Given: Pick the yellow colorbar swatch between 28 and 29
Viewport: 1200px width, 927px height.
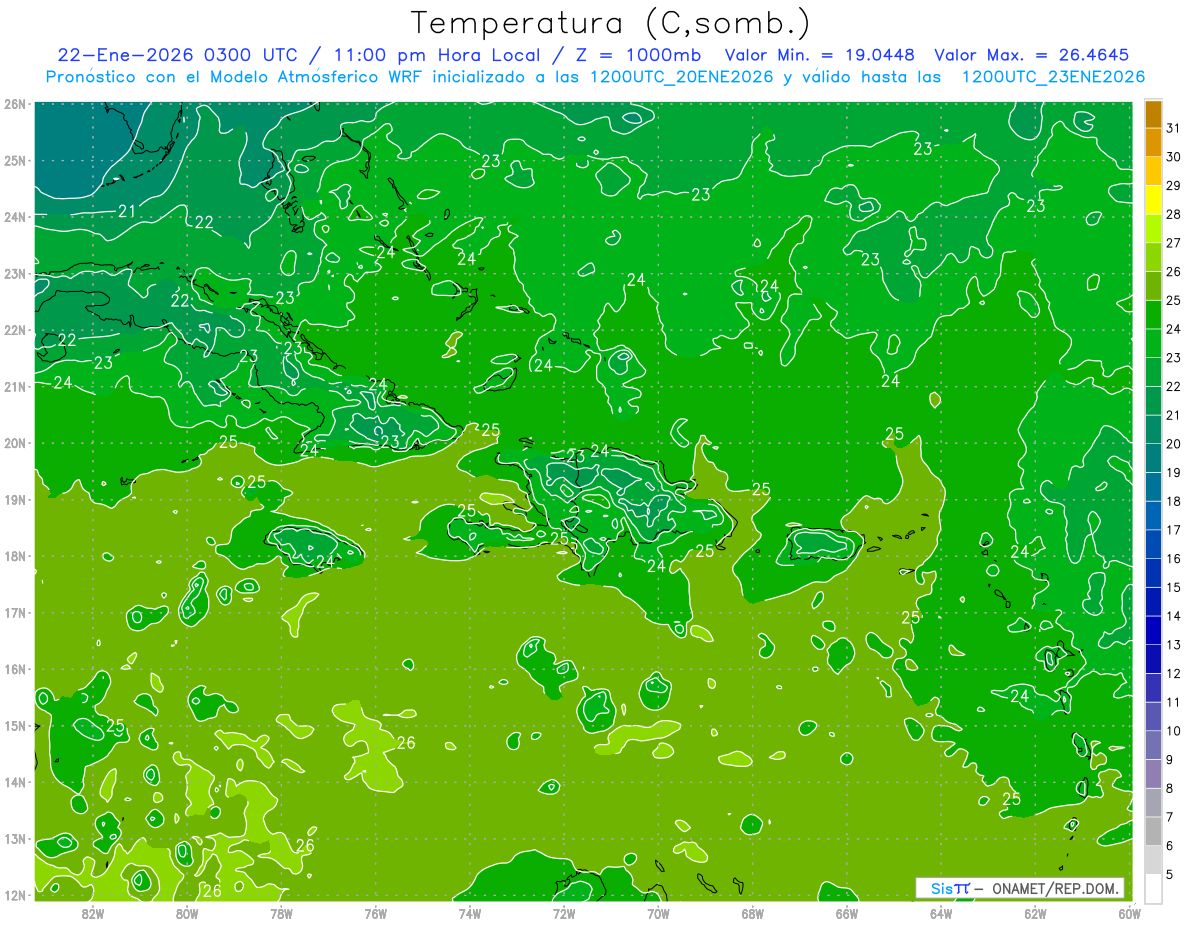Looking at the screenshot, I should pyautogui.click(x=1153, y=200).
